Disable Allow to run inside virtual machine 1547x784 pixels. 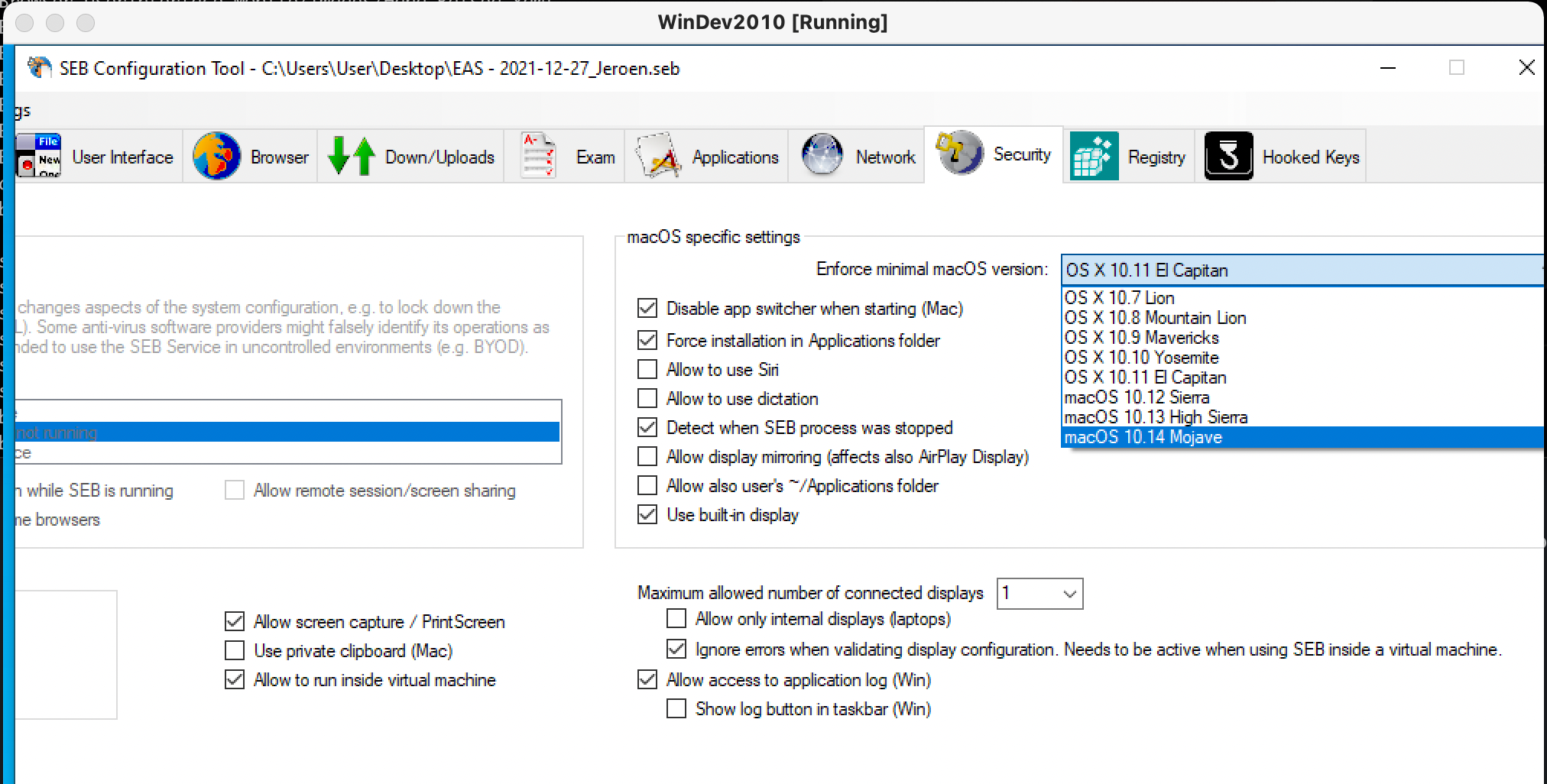click(x=234, y=680)
